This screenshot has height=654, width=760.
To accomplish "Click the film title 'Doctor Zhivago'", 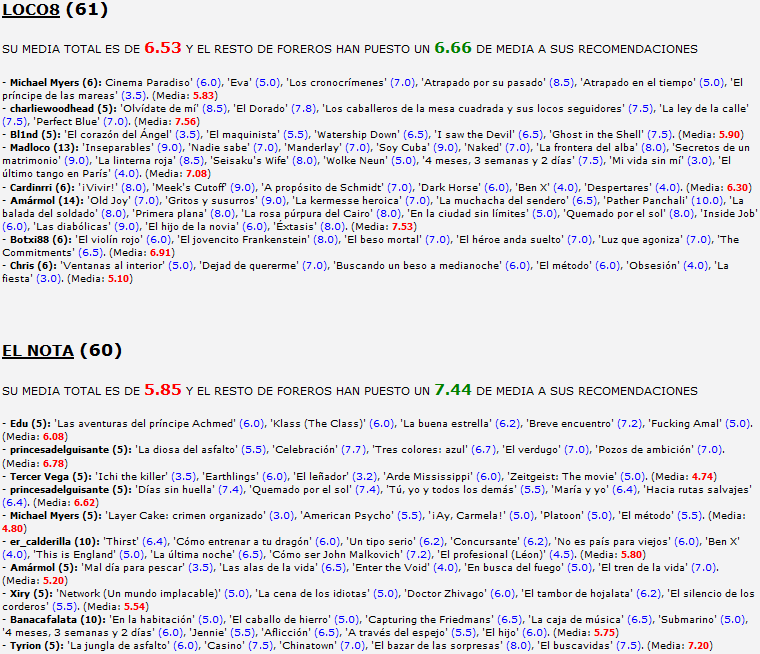I will tap(445, 594).
